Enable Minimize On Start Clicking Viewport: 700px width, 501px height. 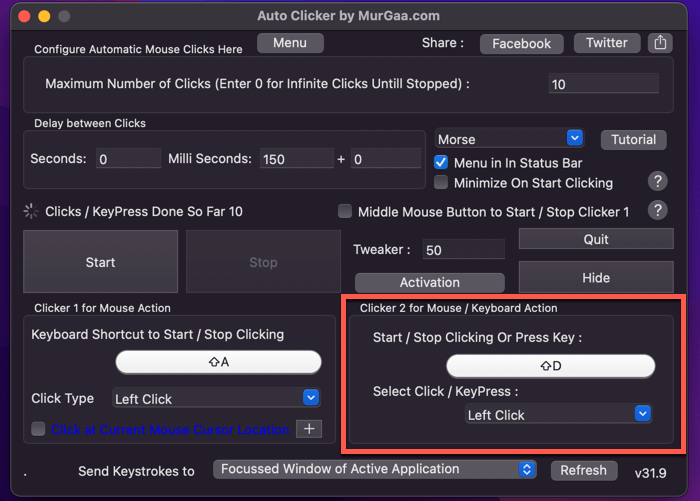pyautogui.click(x=441, y=183)
